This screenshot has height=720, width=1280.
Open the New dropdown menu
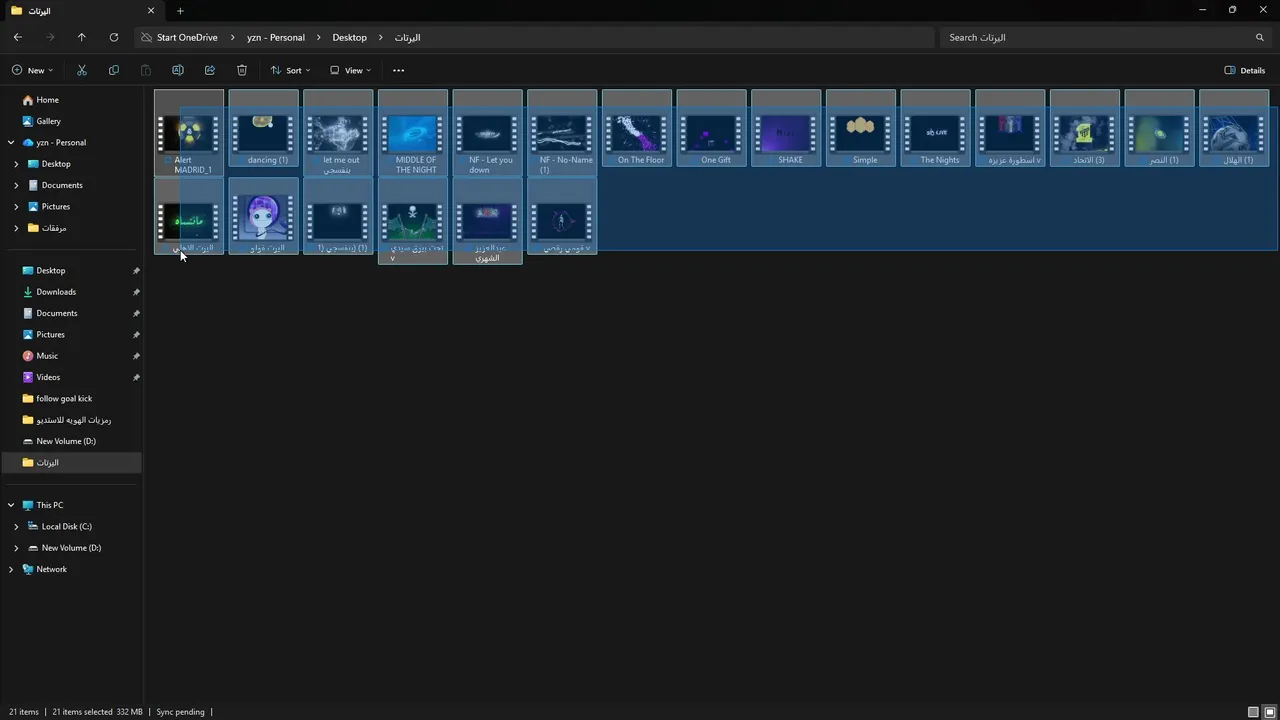(x=32, y=70)
